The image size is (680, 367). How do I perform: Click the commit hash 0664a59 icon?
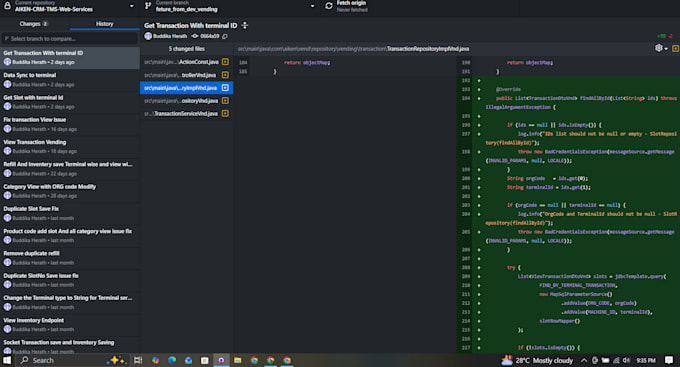pyautogui.click(x=195, y=36)
